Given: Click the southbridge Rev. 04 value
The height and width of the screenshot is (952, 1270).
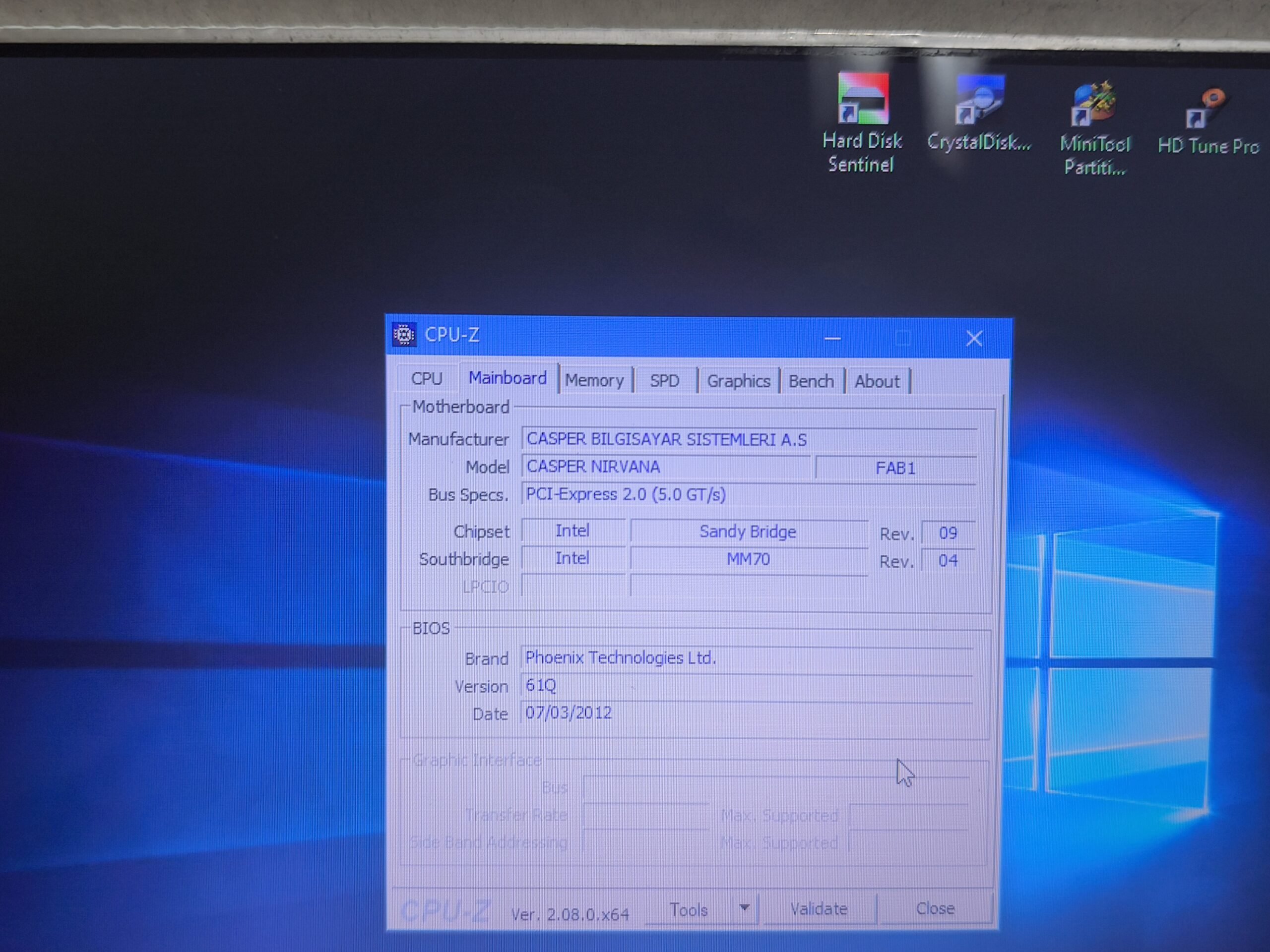Looking at the screenshot, I should [948, 561].
